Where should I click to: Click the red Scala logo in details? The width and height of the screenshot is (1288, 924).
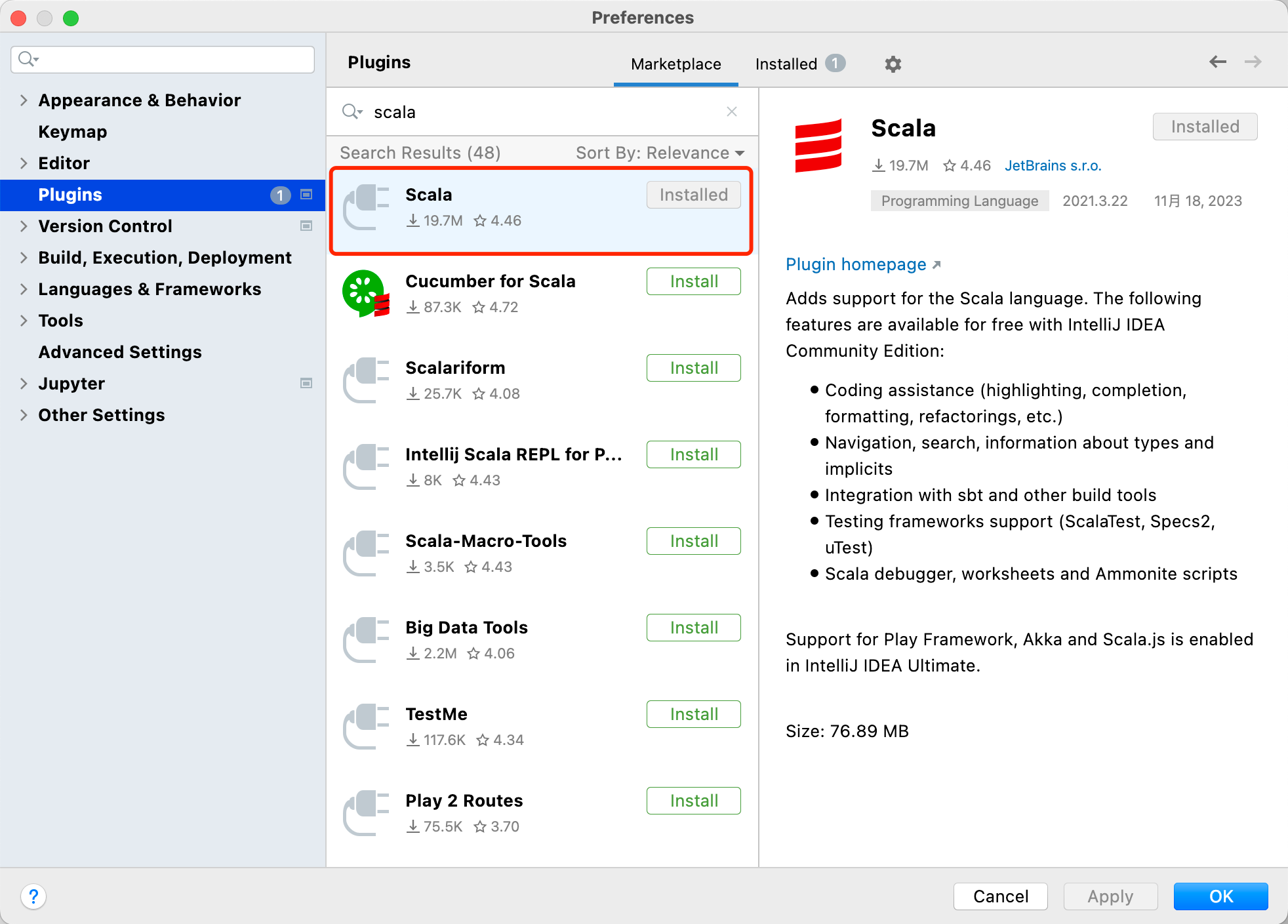coord(818,146)
